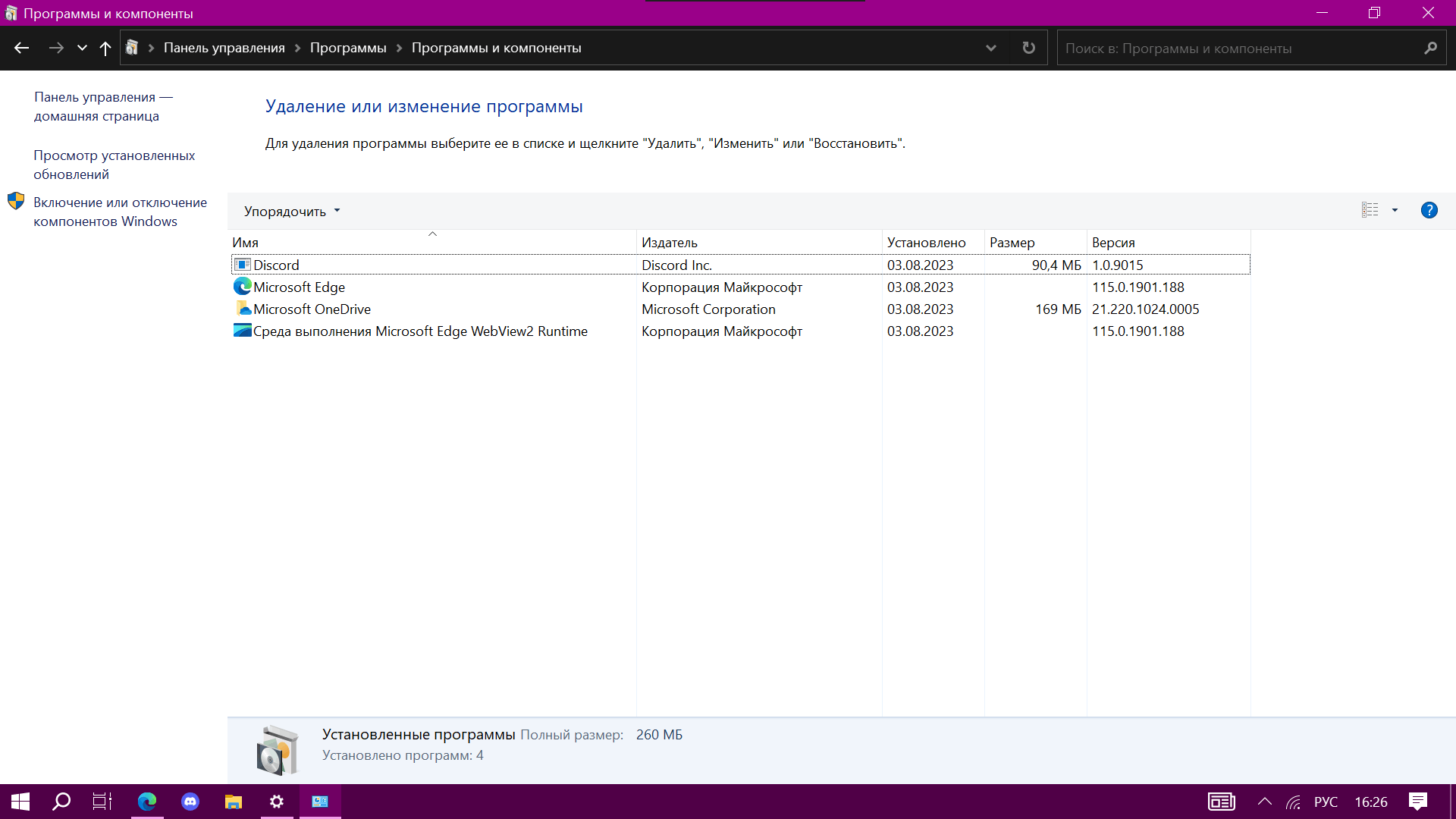Open the help question mark icon
The image size is (1456, 819).
tap(1429, 210)
